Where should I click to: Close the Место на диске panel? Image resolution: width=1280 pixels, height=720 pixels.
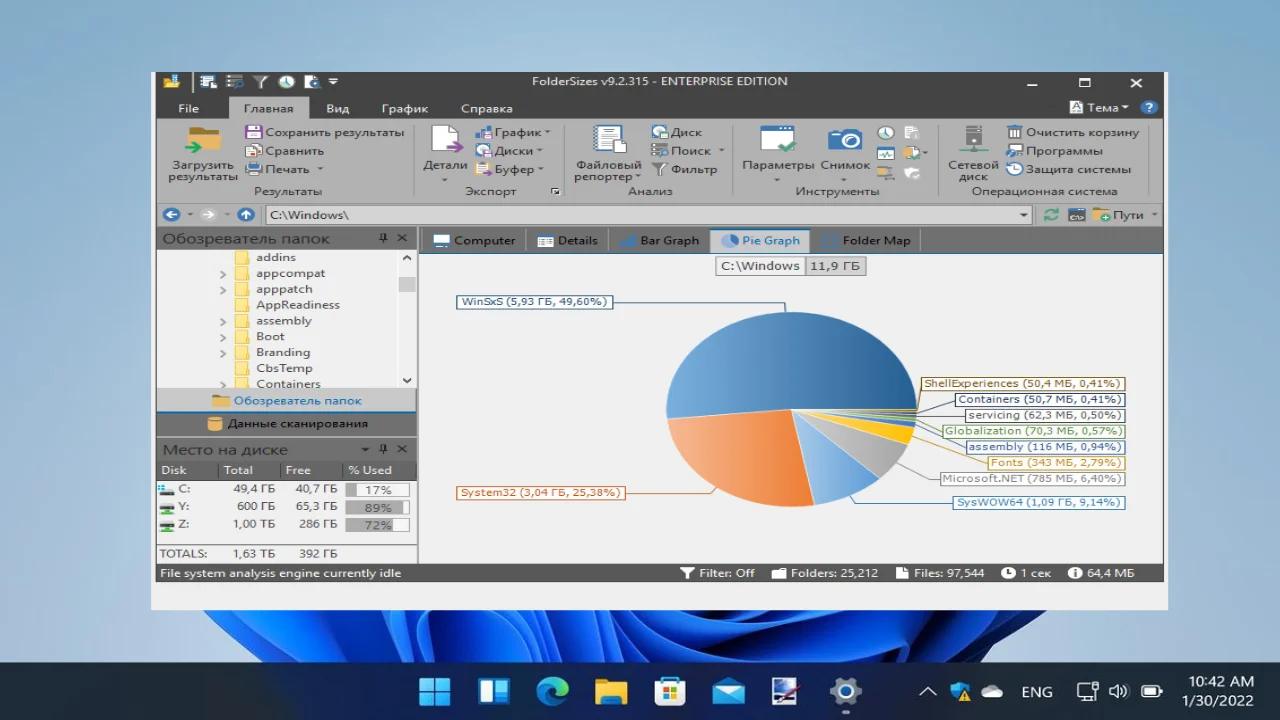click(402, 450)
